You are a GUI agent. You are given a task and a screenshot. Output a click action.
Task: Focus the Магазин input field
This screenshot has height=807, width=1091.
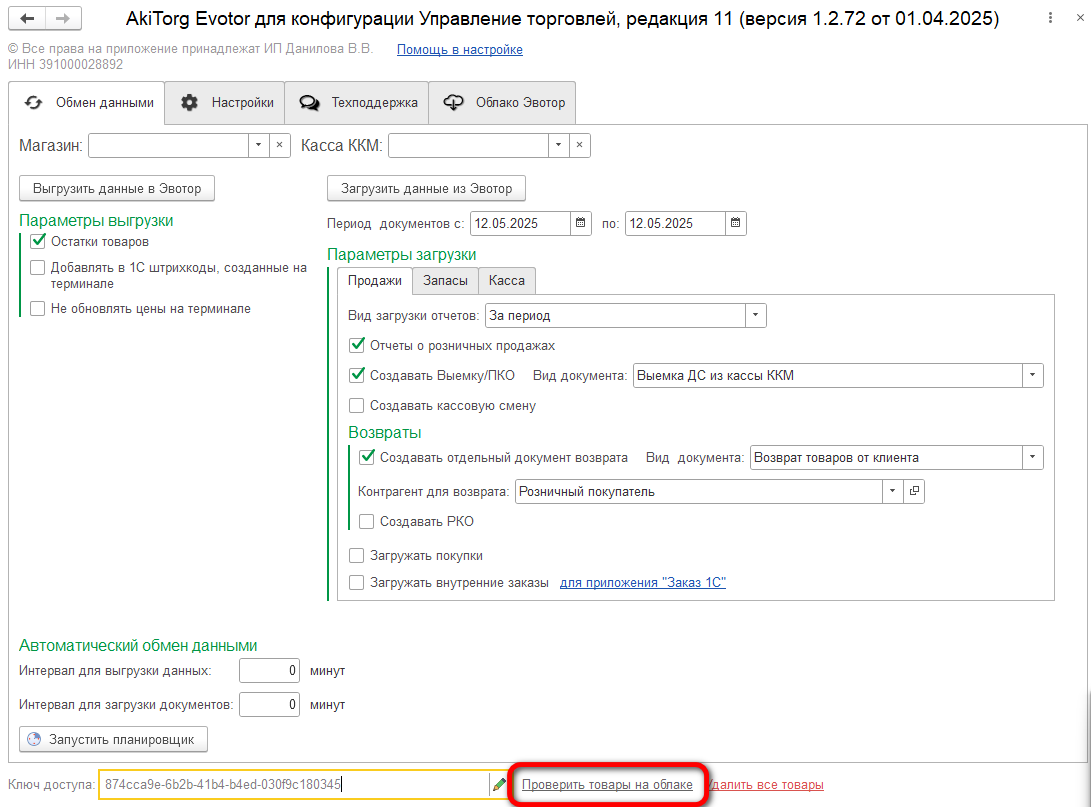[x=168, y=145]
